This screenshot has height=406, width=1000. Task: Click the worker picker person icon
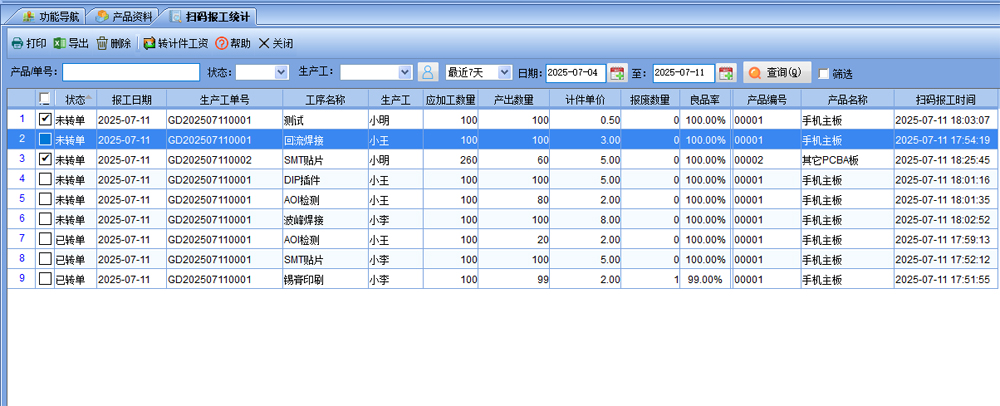click(428, 72)
